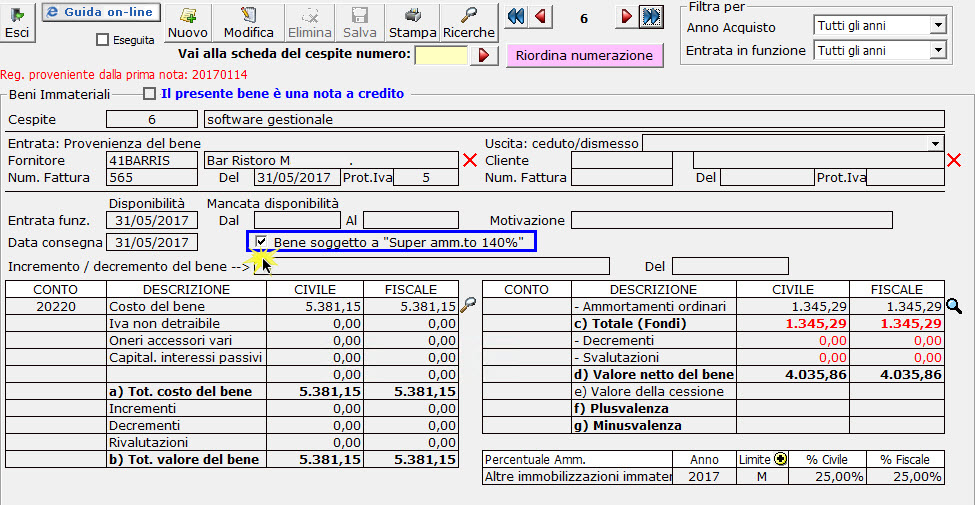
Task: Click the Cliente code field
Action: point(621,160)
